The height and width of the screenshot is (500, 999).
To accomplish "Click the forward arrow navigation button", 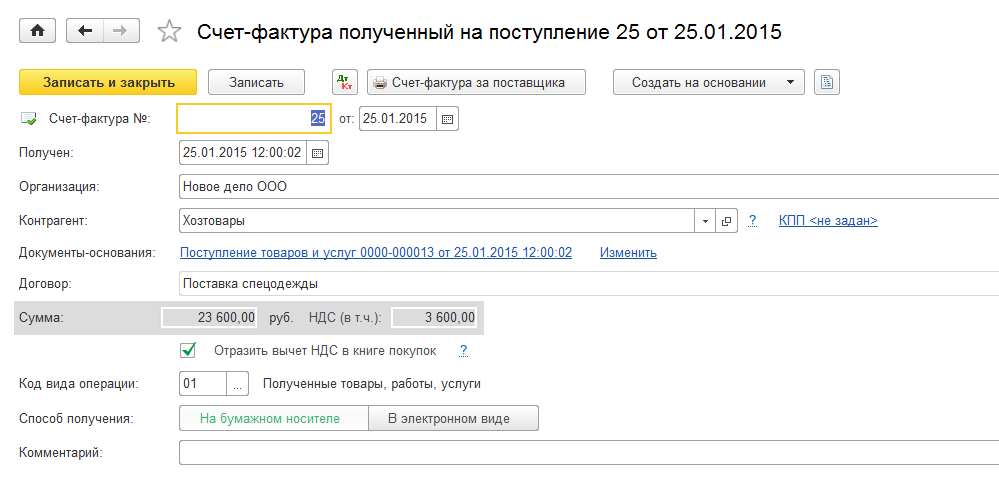I will 120,32.
